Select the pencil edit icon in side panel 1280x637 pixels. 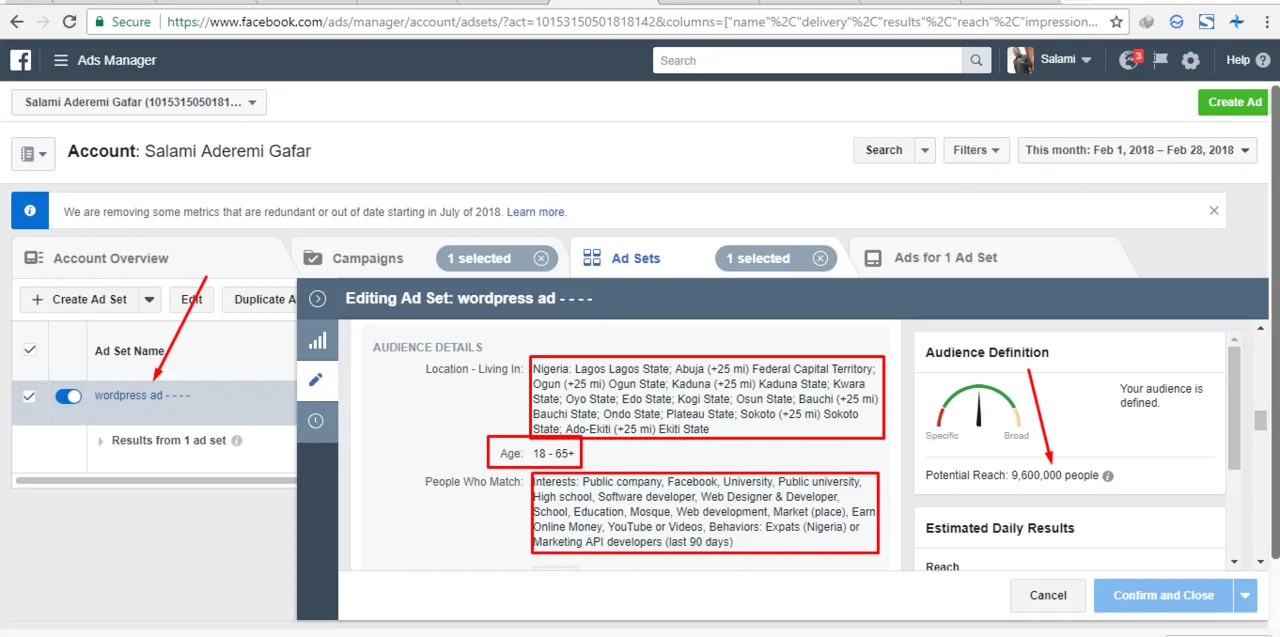pyautogui.click(x=317, y=380)
